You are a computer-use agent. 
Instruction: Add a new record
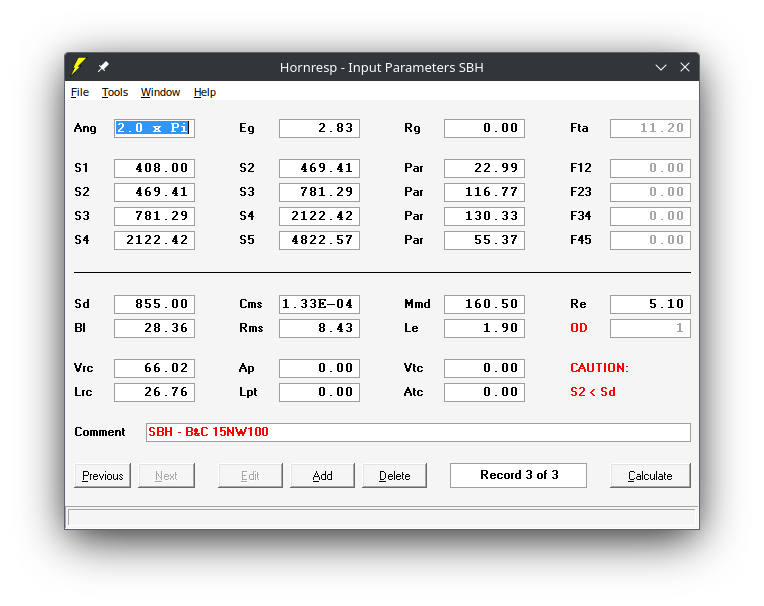click(x=323, y=475)
